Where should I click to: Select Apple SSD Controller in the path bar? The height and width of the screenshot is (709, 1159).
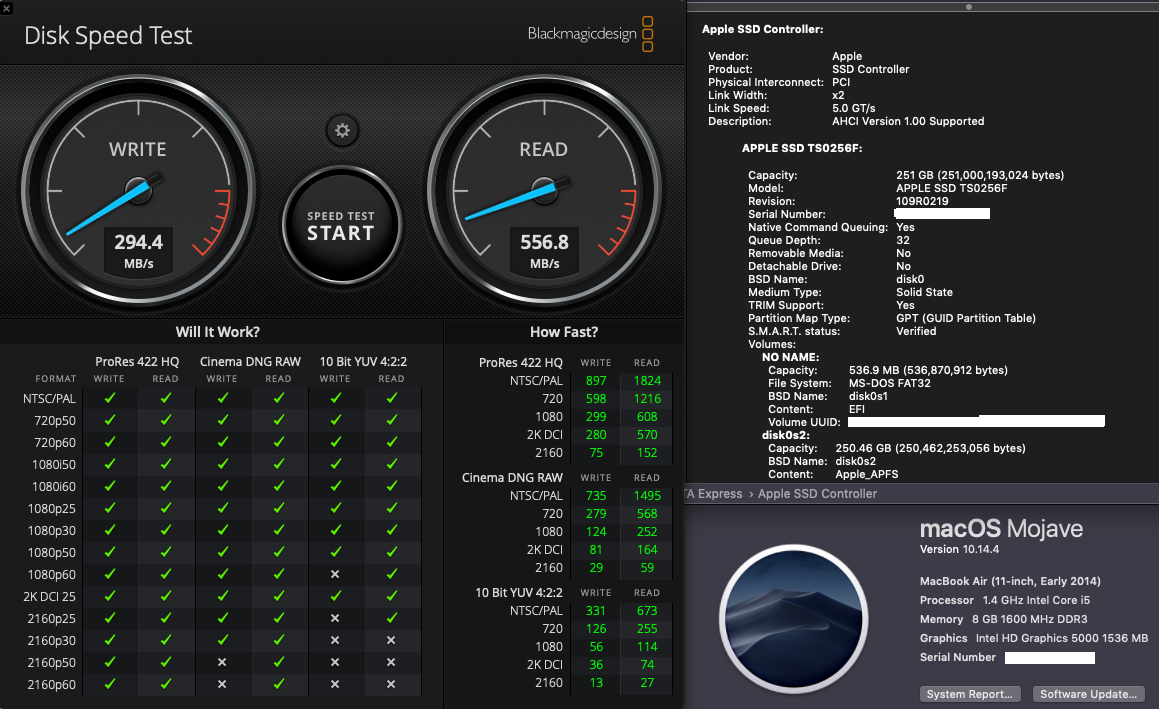click(818, 494)
